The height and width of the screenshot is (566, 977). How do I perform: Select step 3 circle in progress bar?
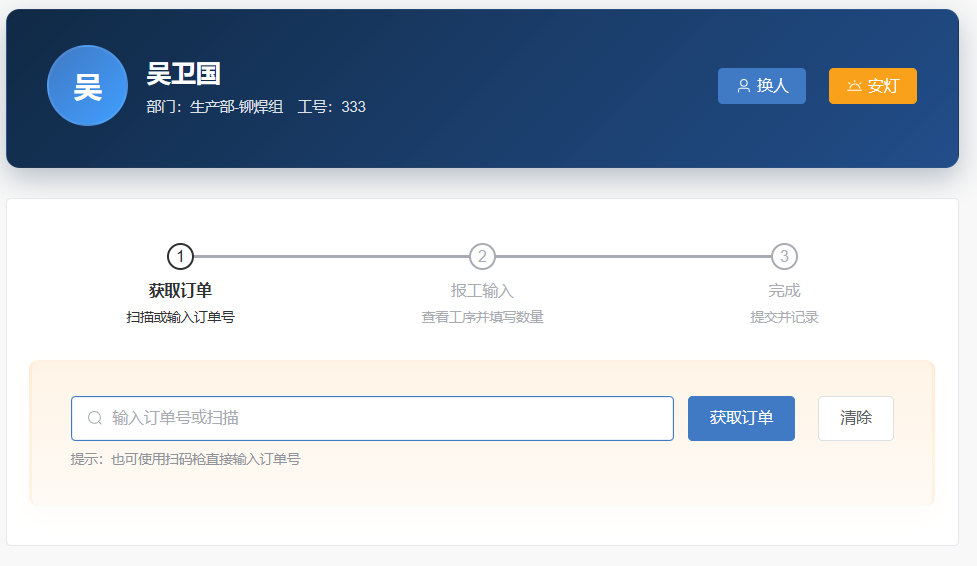784,257
